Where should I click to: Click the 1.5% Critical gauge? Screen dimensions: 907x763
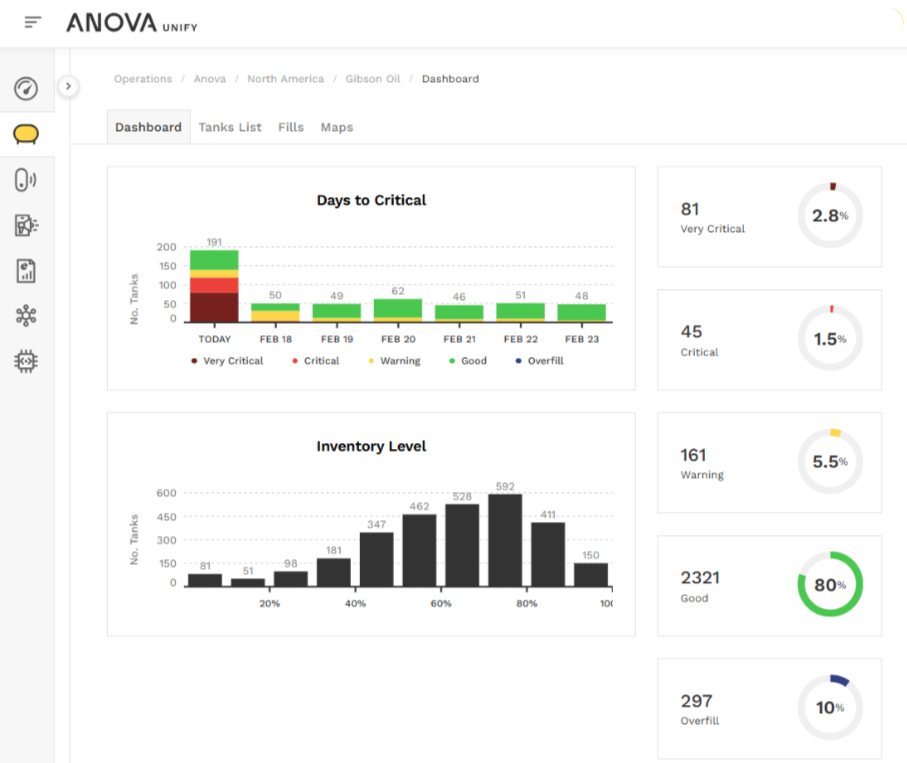click(x=830, y=338)
